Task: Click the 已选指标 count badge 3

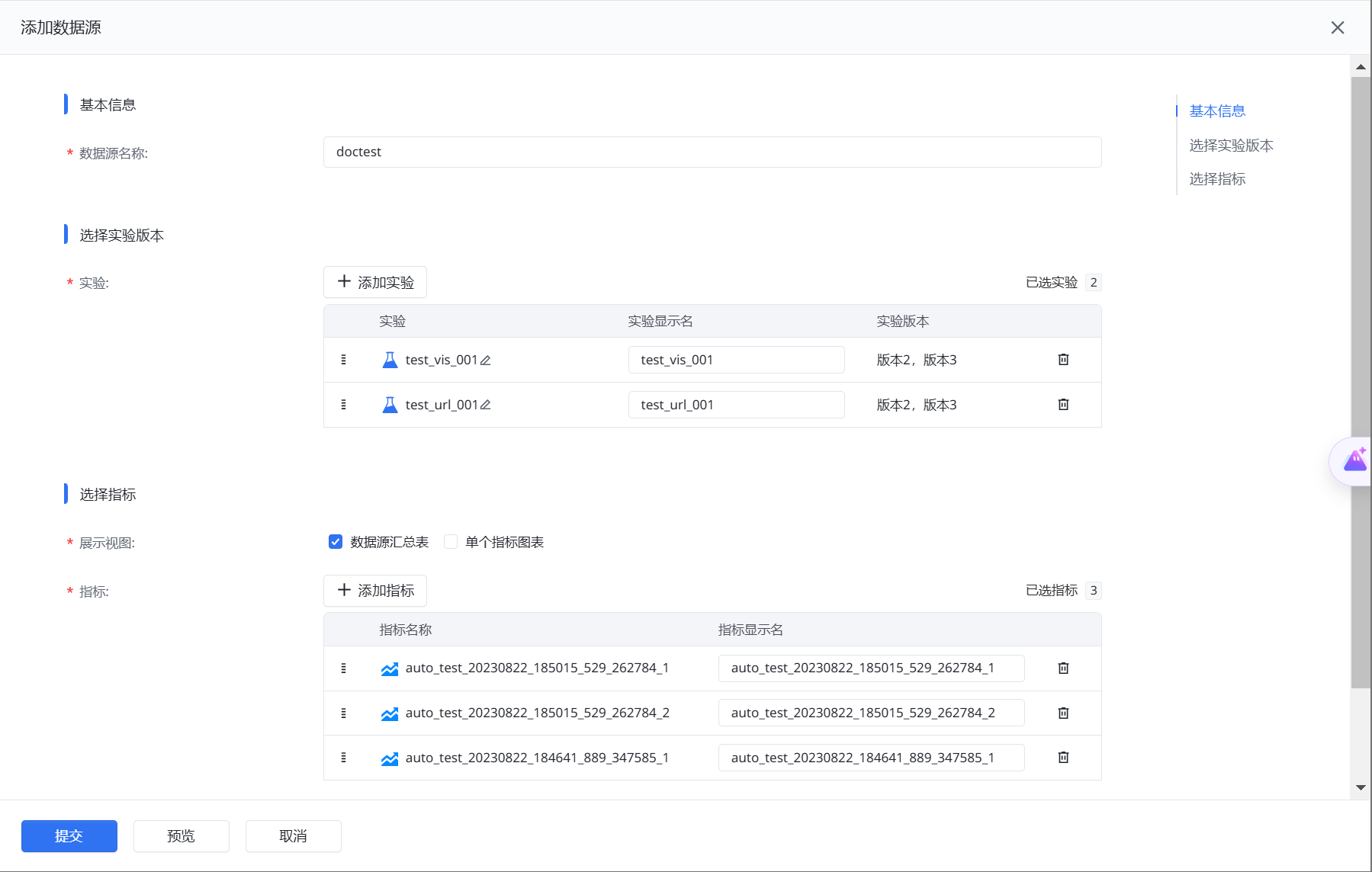Action: (x=1094, y=591)
